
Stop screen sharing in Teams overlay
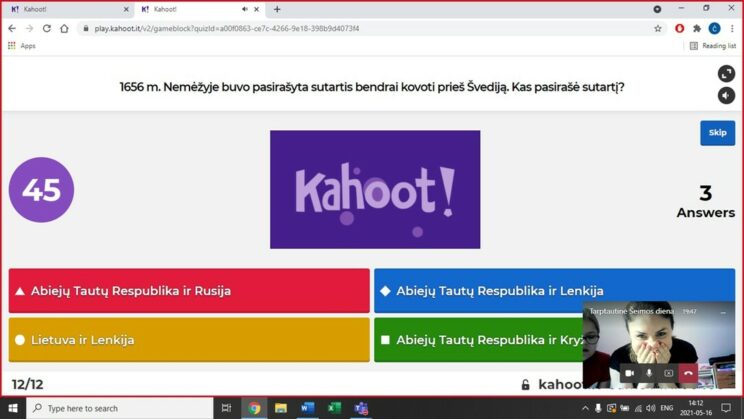668,373
